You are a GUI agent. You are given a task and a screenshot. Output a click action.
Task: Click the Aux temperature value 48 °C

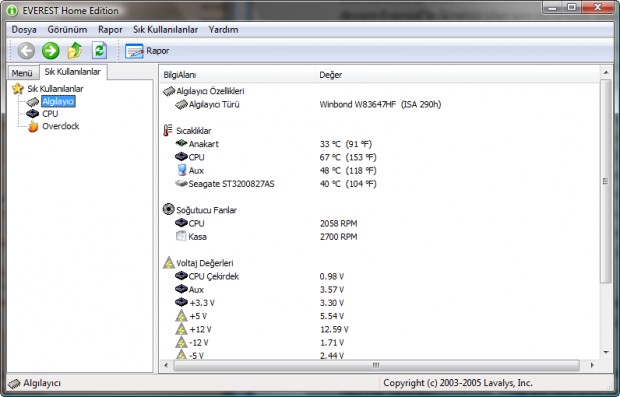tap(348, 170)
